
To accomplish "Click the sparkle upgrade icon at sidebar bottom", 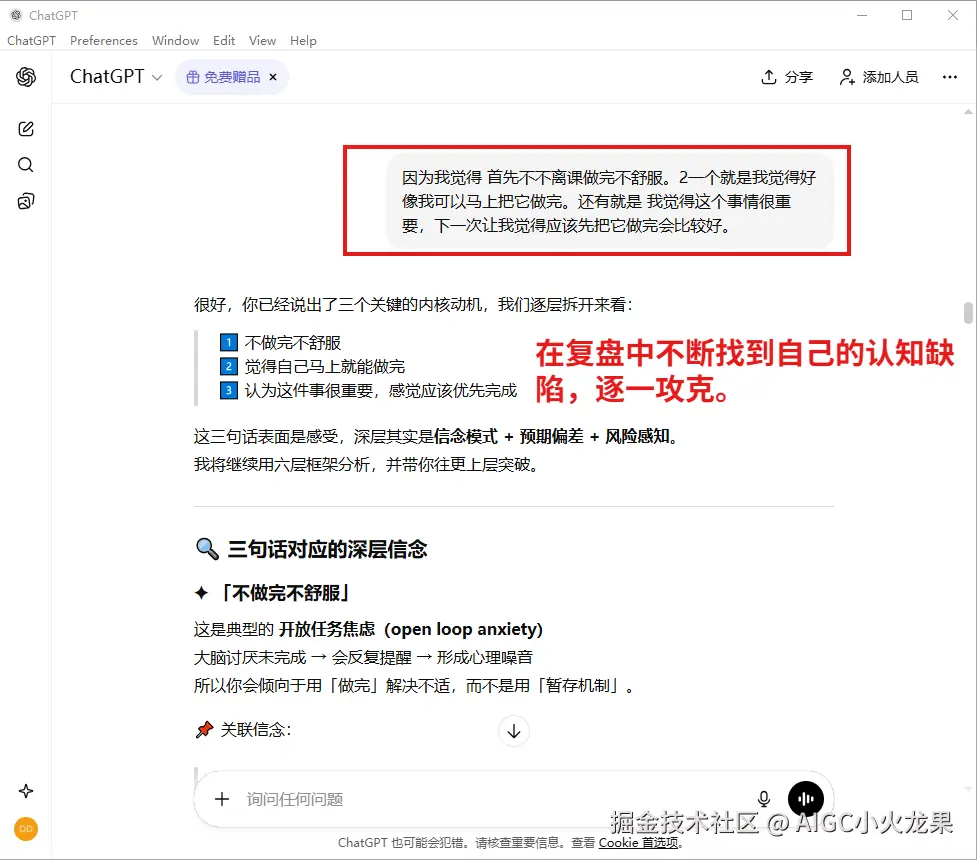I will click(x=25, y=790).
